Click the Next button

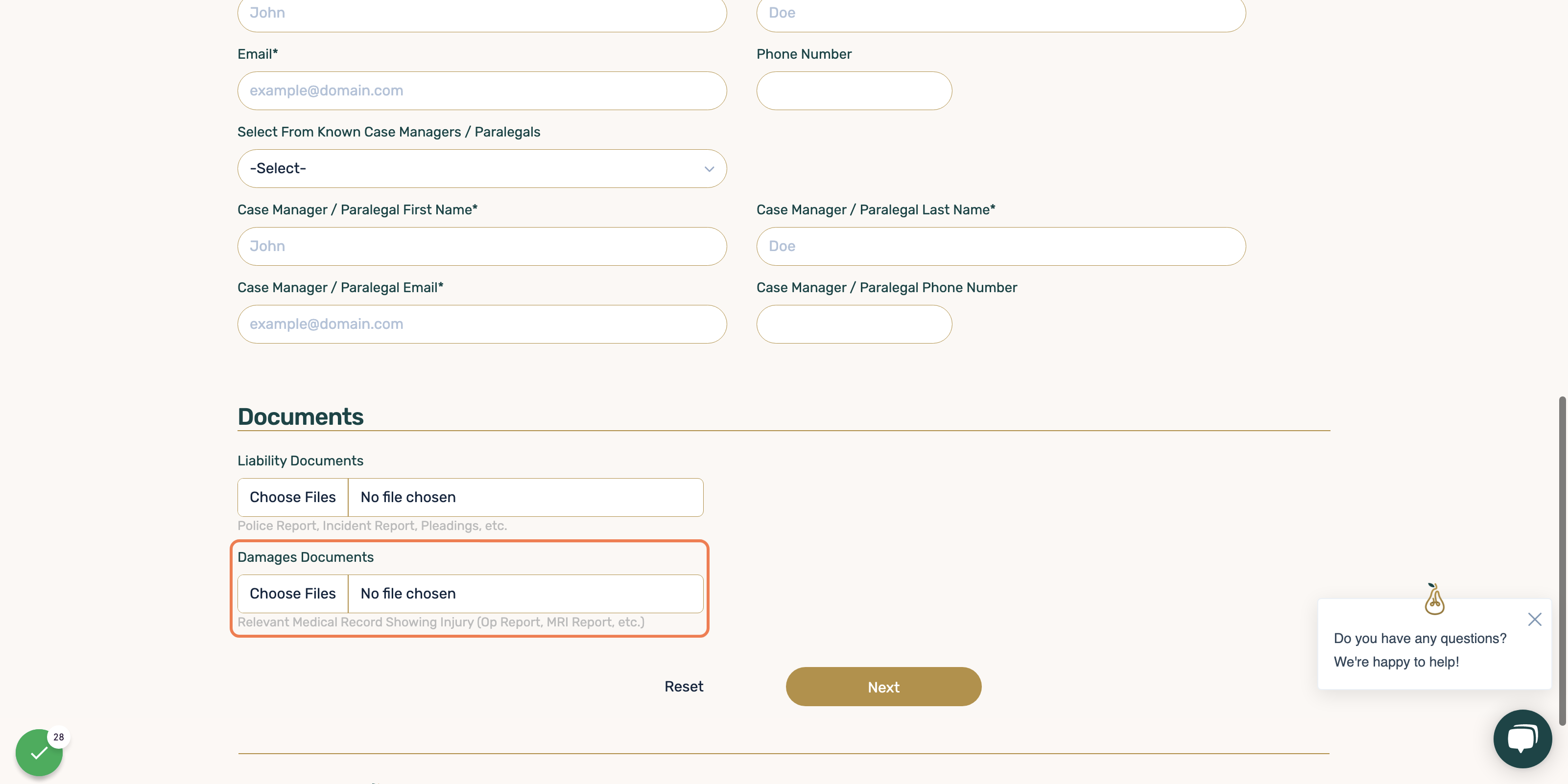pos(883,687)
